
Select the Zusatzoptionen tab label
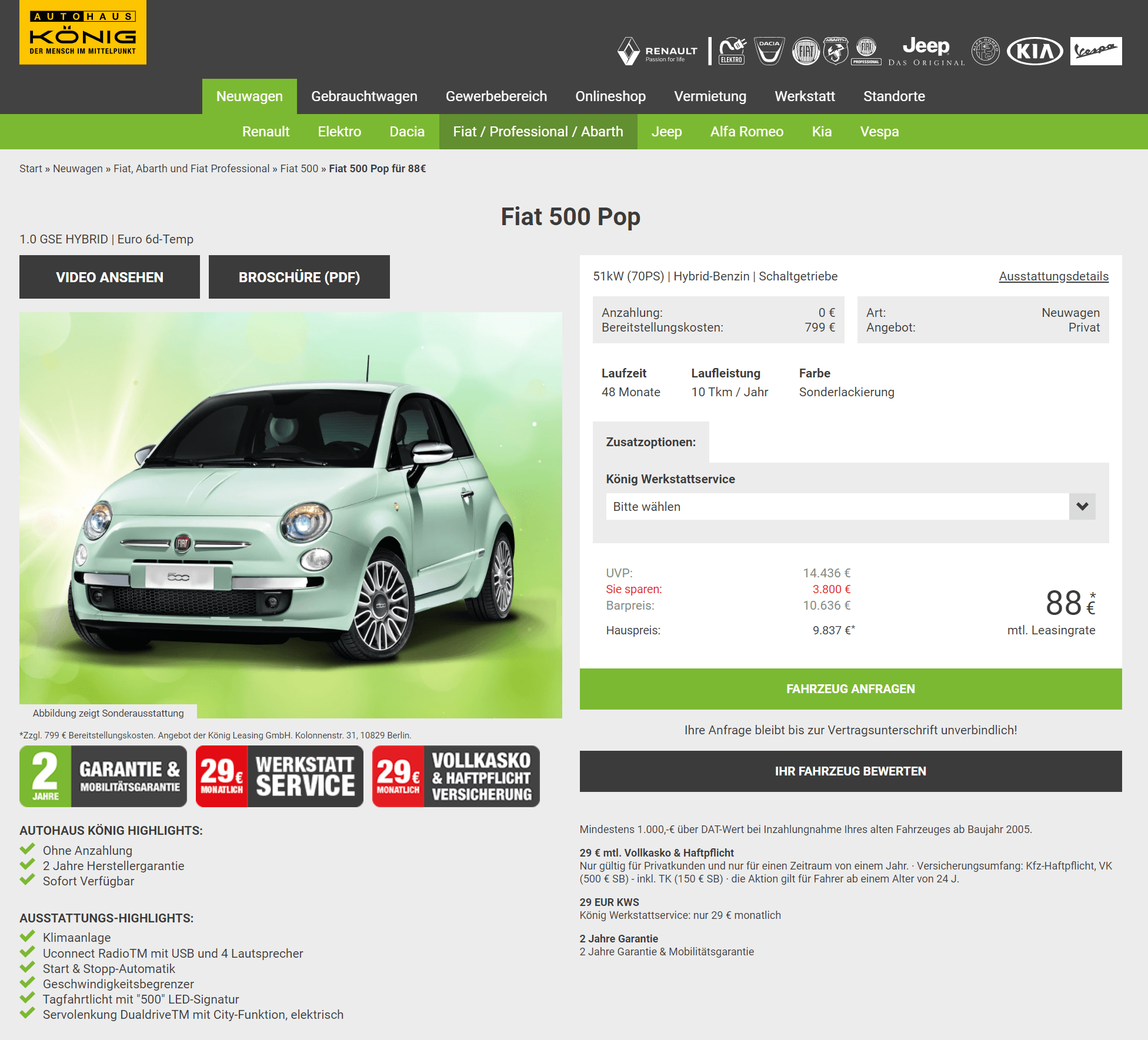point(650,442)
